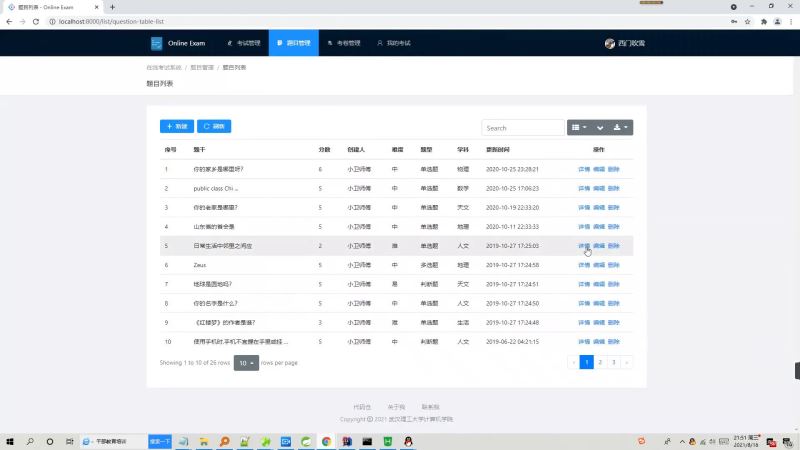This screenshot has height=450, width=800.
Task: Click the timestamp '2019-06-22 04:21:15'
Action: click(512, 342)
